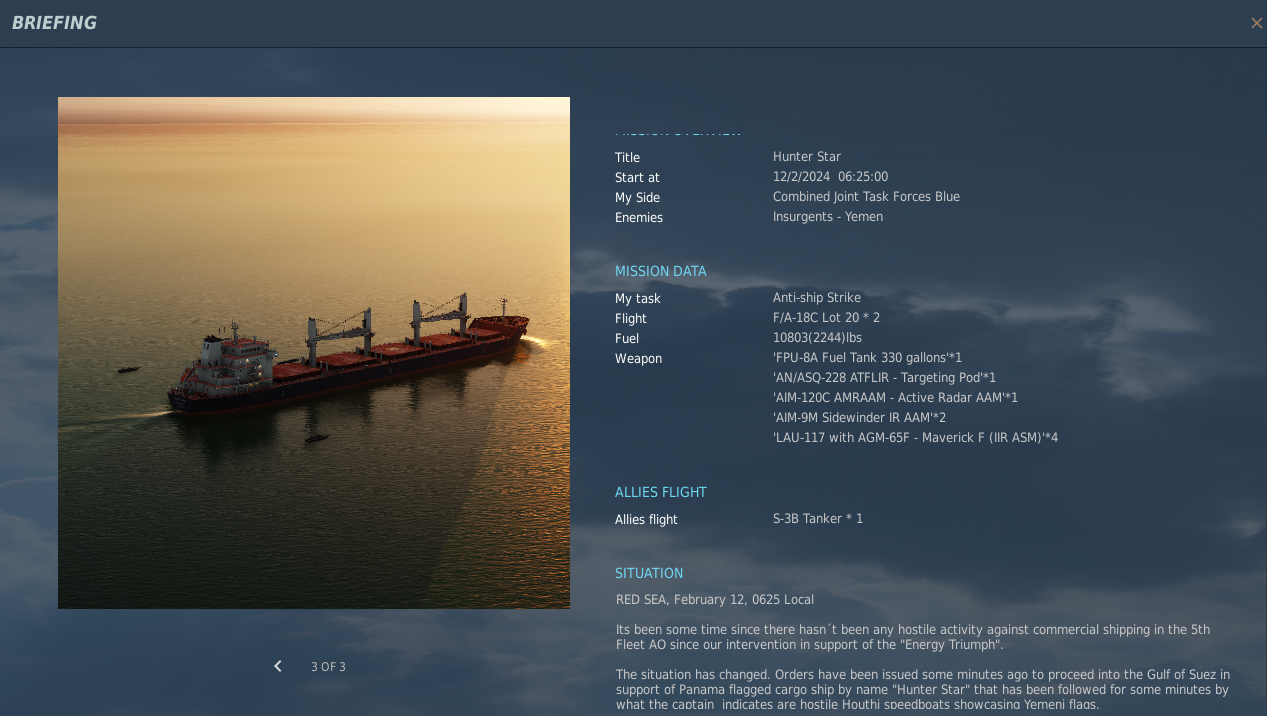Image resolution: width=1267 pixels, height=716 pixels.
Task: Select the SITUATION section heading
Action: tap(649, 573)
